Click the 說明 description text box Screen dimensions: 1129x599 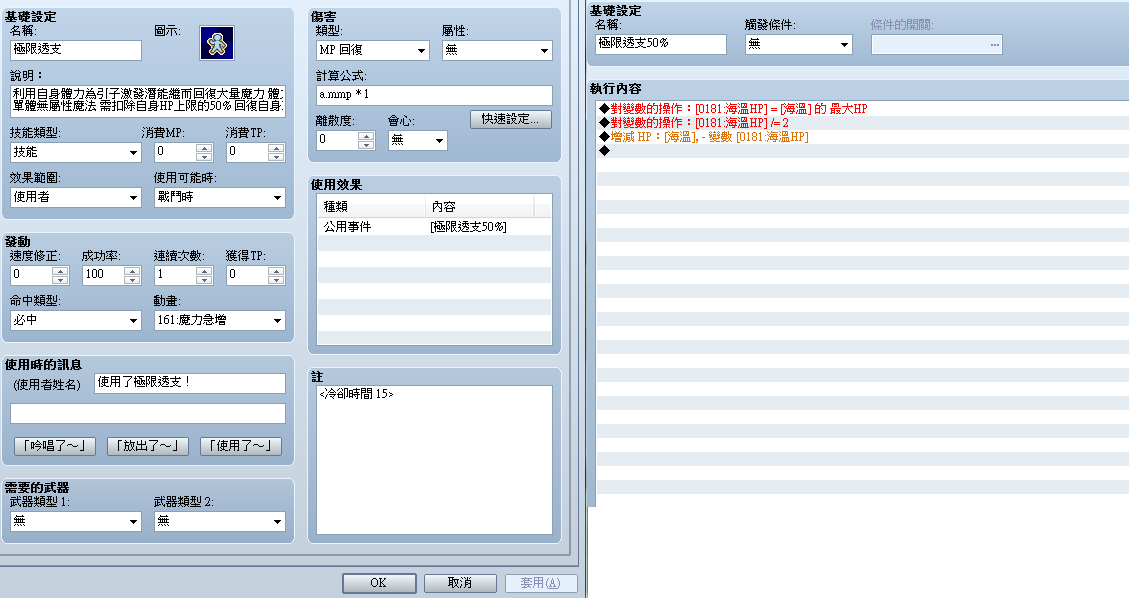[148, 101]
